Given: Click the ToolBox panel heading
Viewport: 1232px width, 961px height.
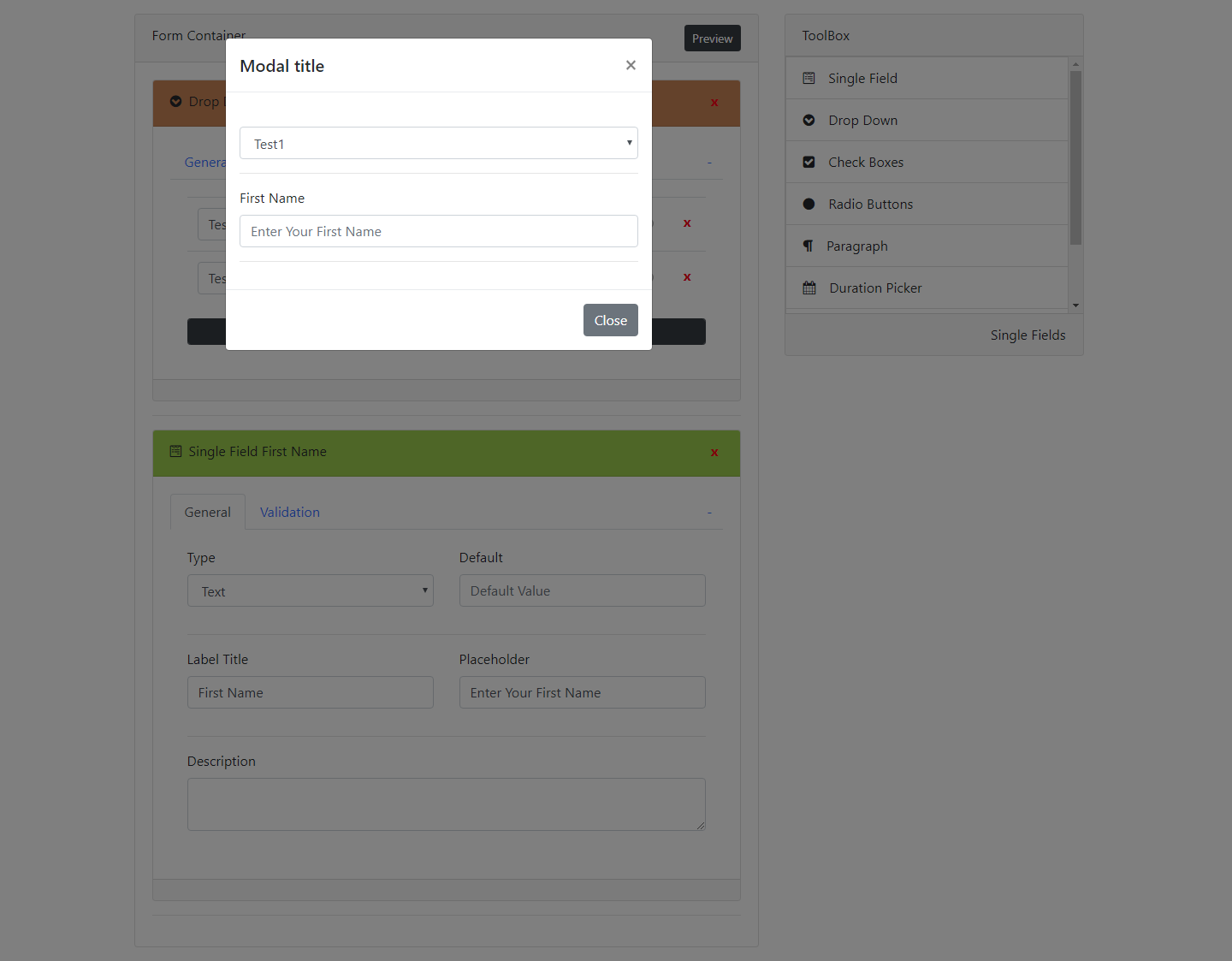Looking at the screenshot, I should 826,35.
